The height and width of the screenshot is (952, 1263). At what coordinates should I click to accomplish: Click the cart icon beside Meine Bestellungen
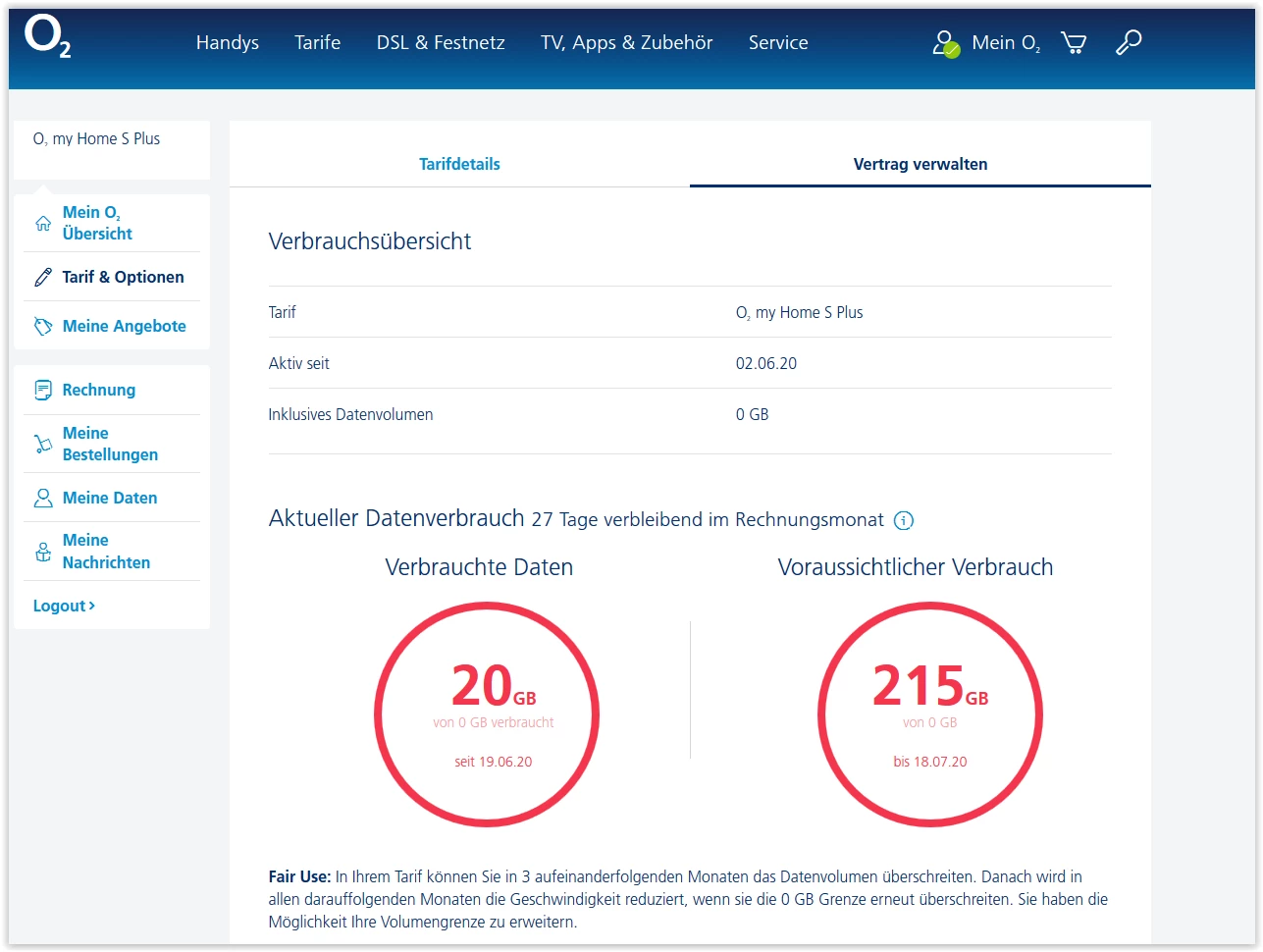(x=43, y=444)
